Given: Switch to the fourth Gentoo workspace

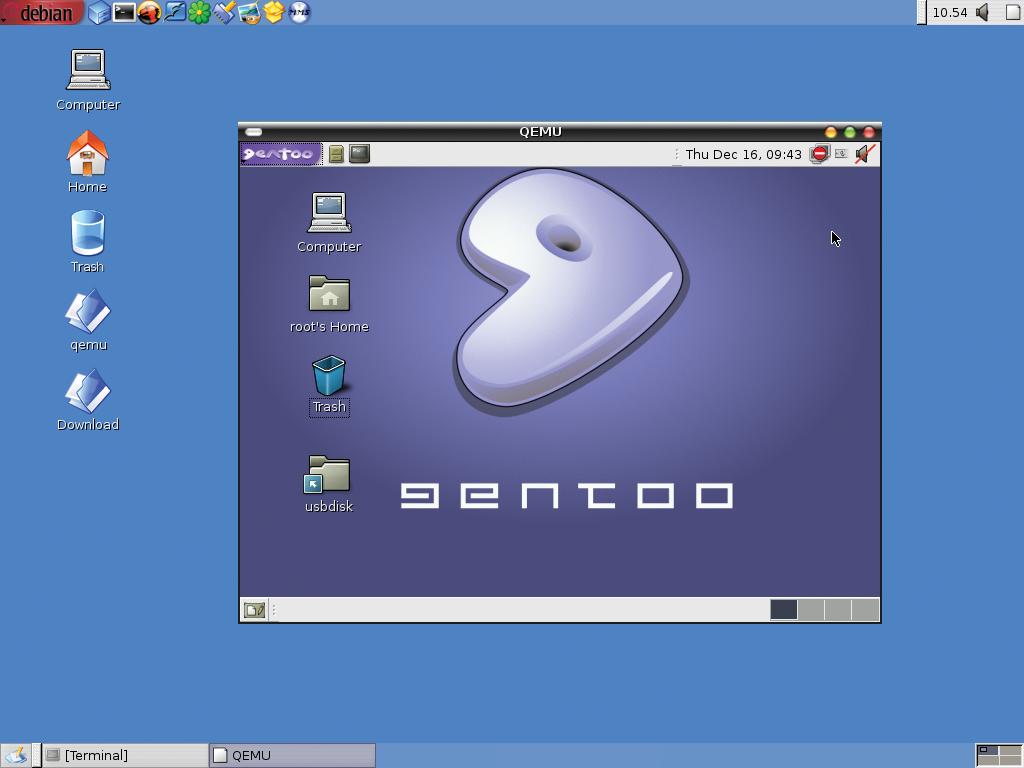Looking at the screenshot, I should pyautogui.click(x=865, y=610).
